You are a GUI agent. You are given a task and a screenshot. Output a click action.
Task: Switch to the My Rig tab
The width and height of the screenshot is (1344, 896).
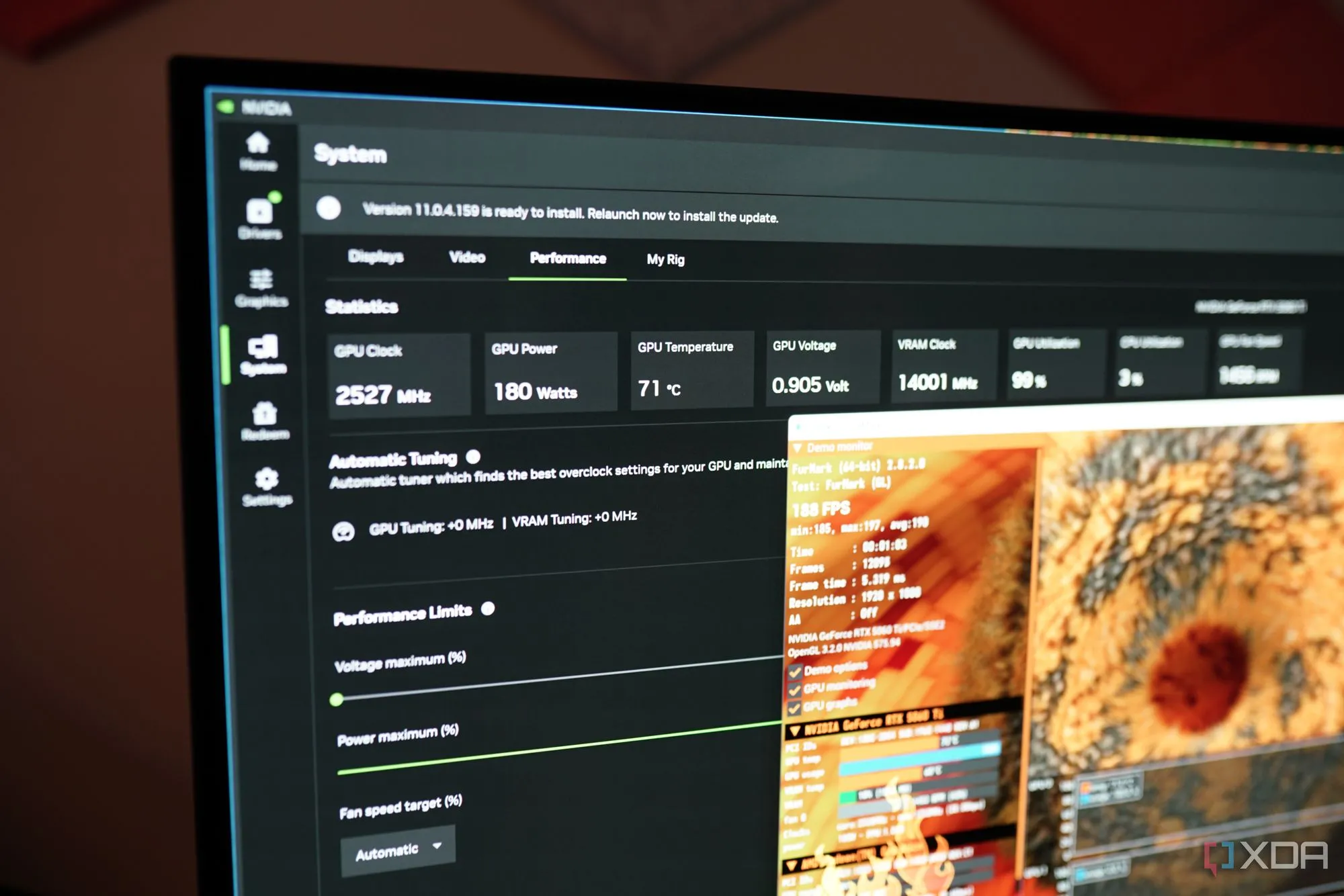(665, 259)
